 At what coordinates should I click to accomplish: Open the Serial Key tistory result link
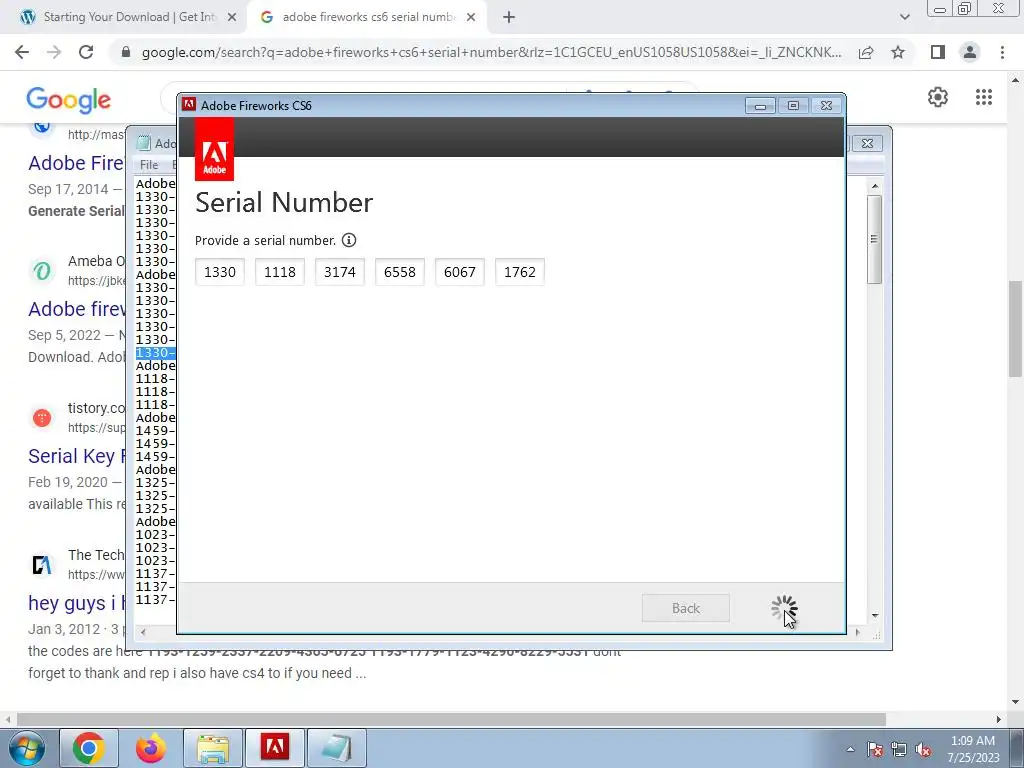point(76,456)
